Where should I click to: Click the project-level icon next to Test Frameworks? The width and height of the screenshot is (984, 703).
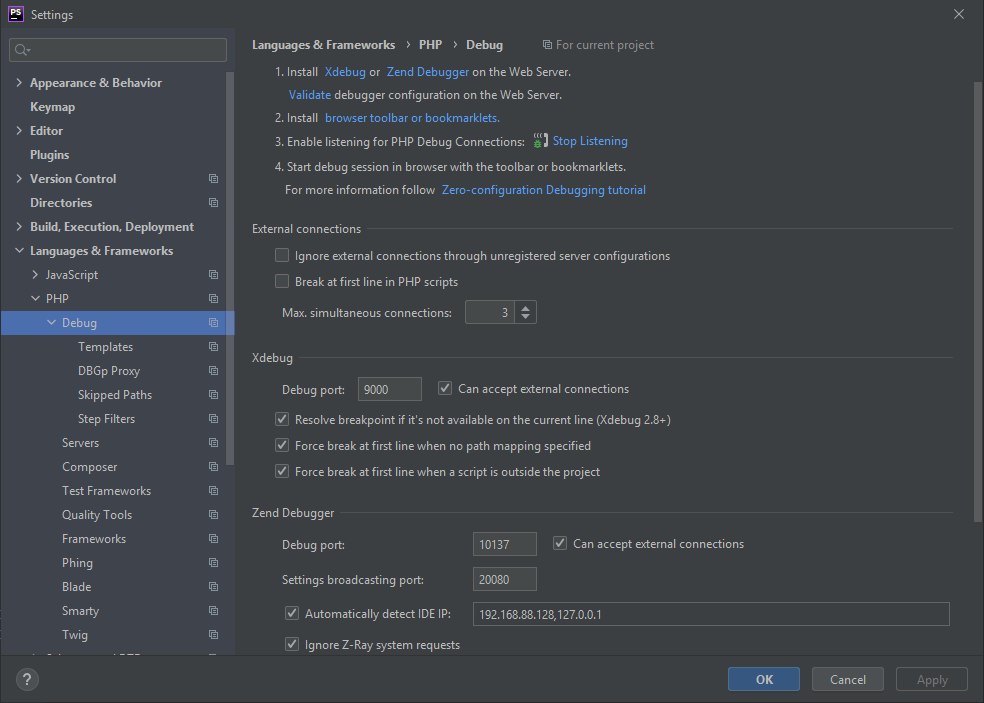coord(213,491)
